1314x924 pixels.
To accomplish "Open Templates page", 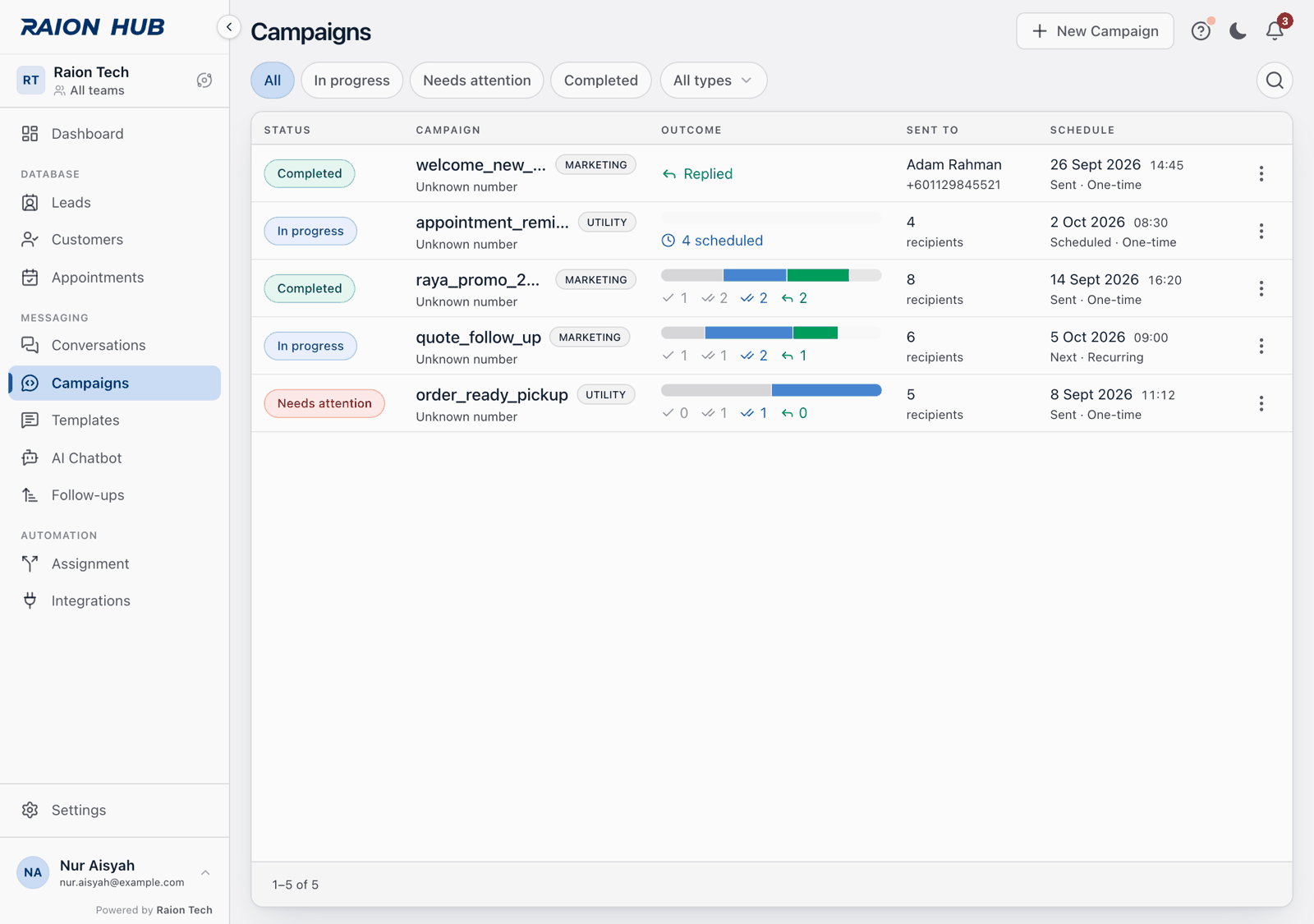I will pyautogui.click(x=114, y=421).
